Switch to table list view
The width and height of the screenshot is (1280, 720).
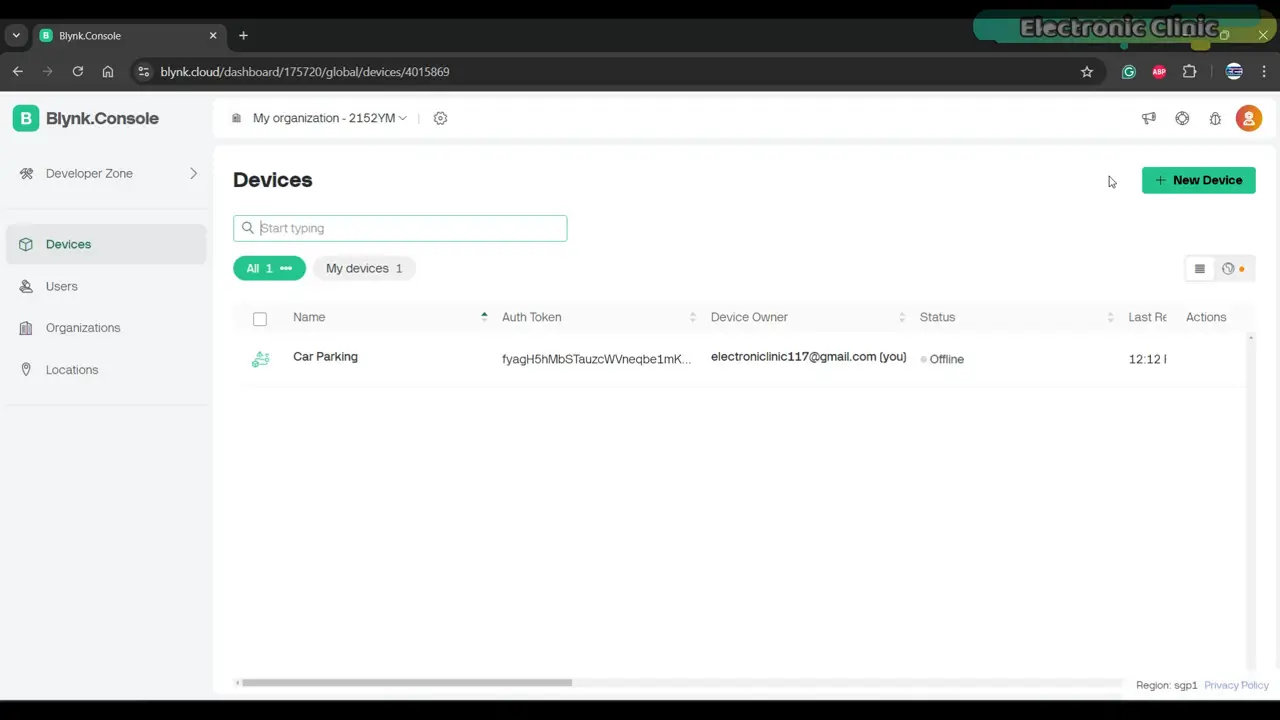click(x=1200, y=269)
